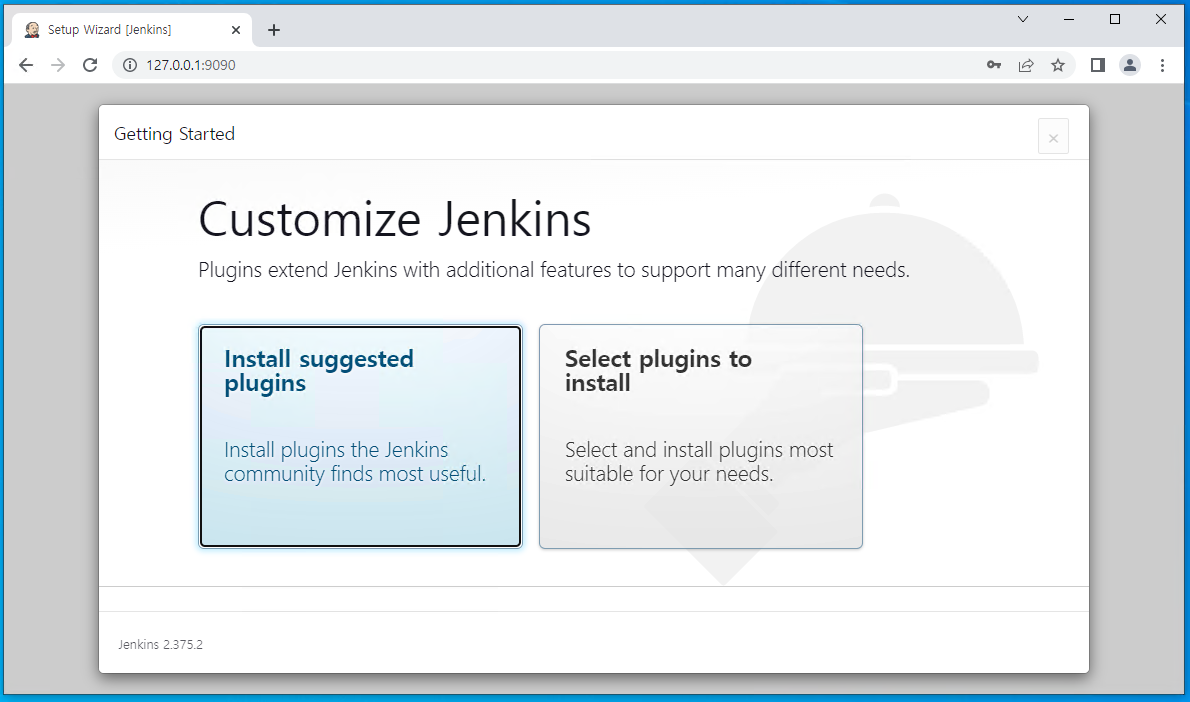
Task: Close the Setup Wizard tab
Action: (x=235, y=30)
